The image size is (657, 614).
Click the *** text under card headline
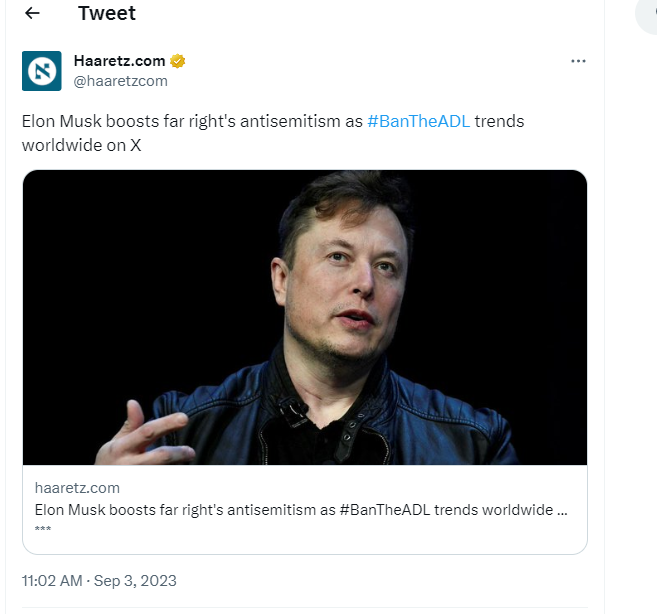pyautogui.click(x=43, y=529)
